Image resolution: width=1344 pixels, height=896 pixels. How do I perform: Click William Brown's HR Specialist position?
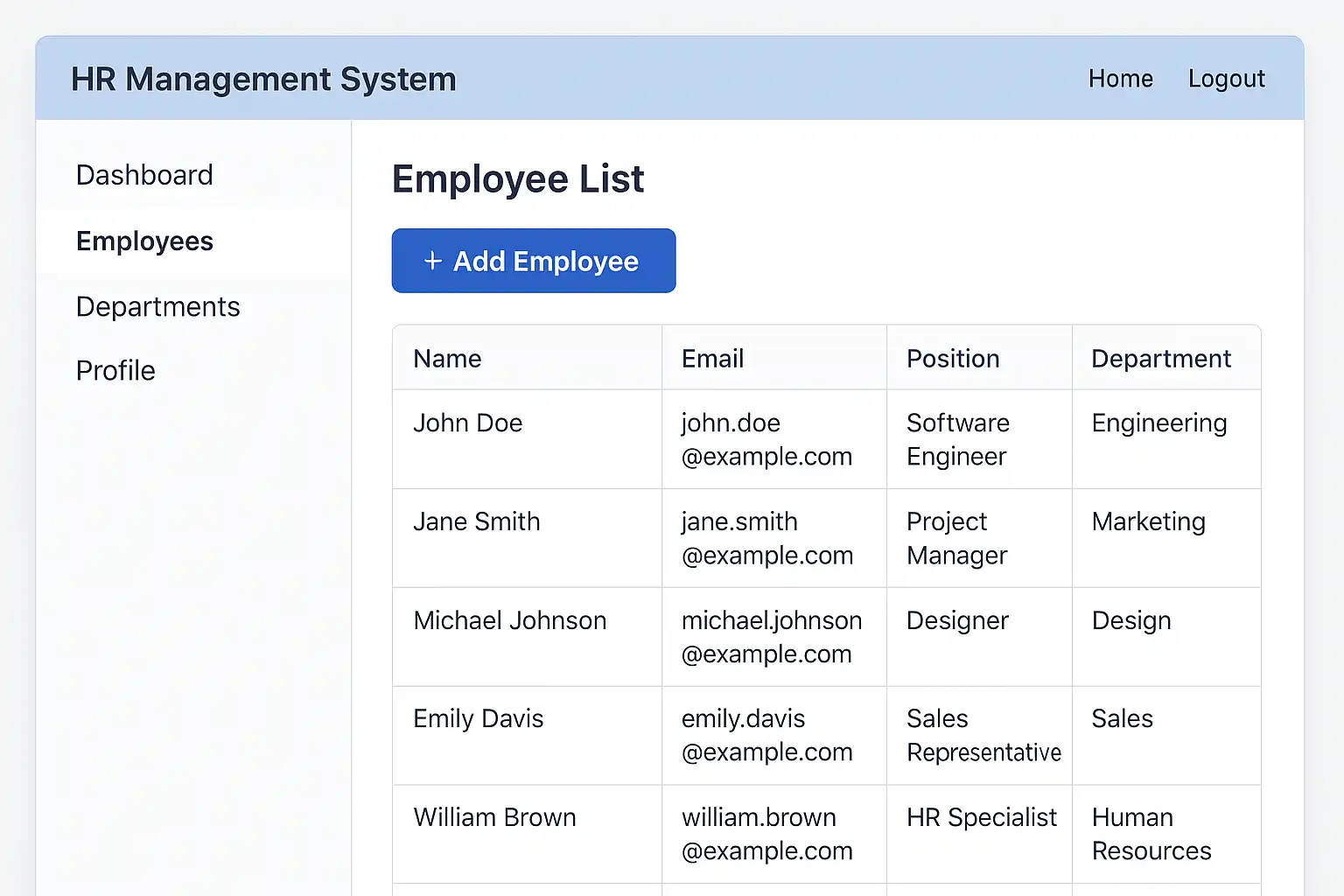(981, 817)
